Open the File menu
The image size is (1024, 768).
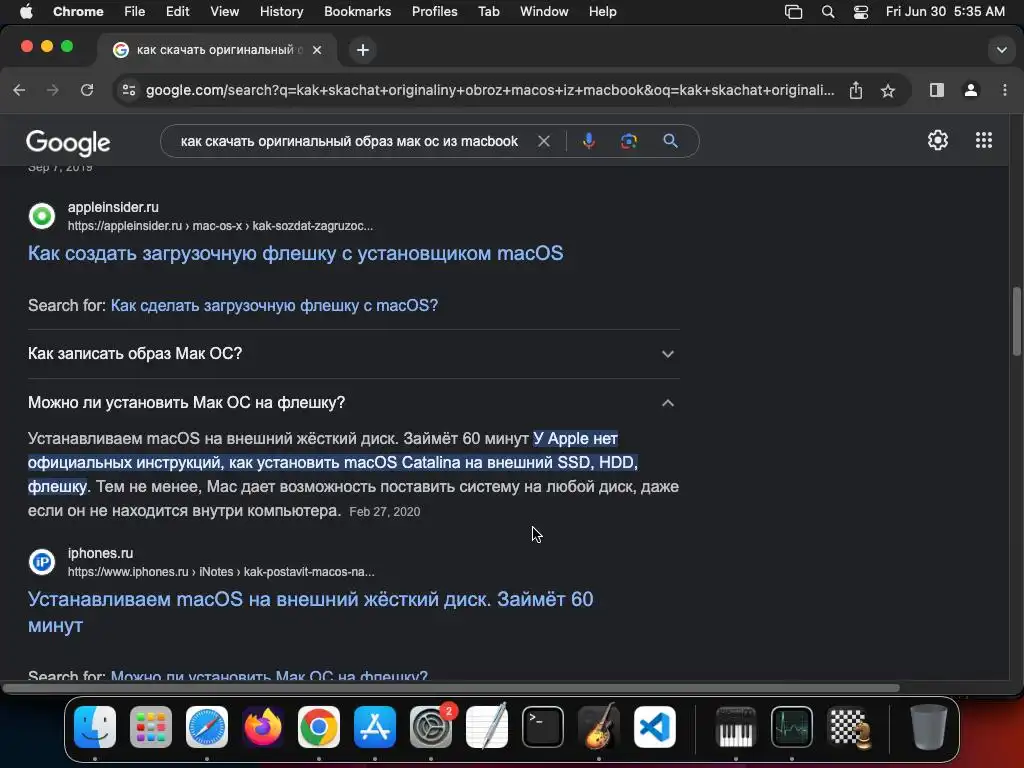[x=135, y=11]
